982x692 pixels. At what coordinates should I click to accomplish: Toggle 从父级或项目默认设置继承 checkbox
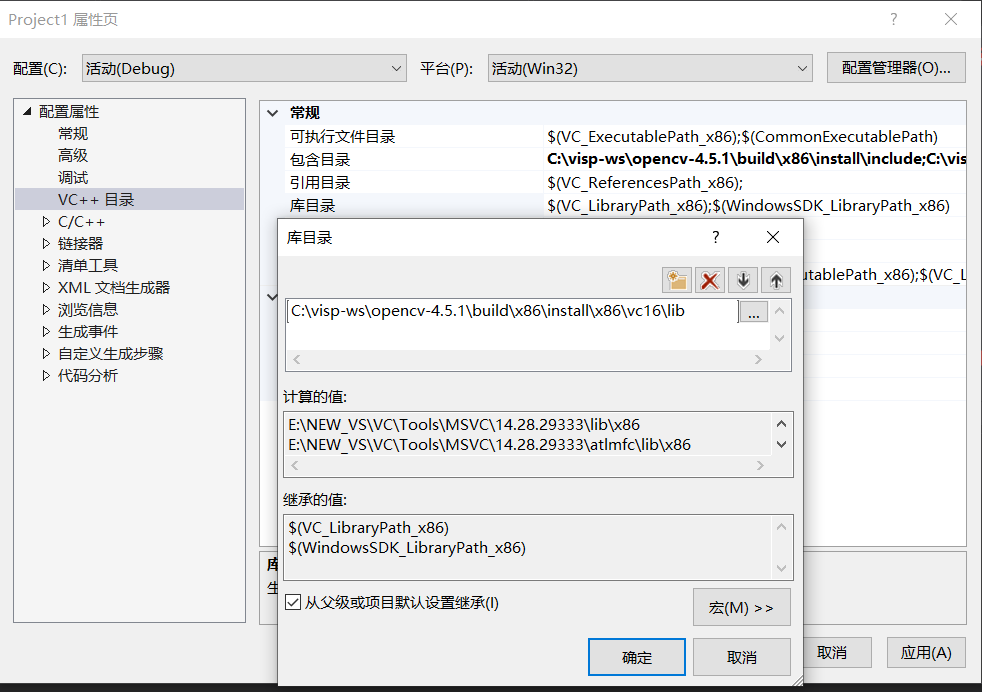[292, 602]
